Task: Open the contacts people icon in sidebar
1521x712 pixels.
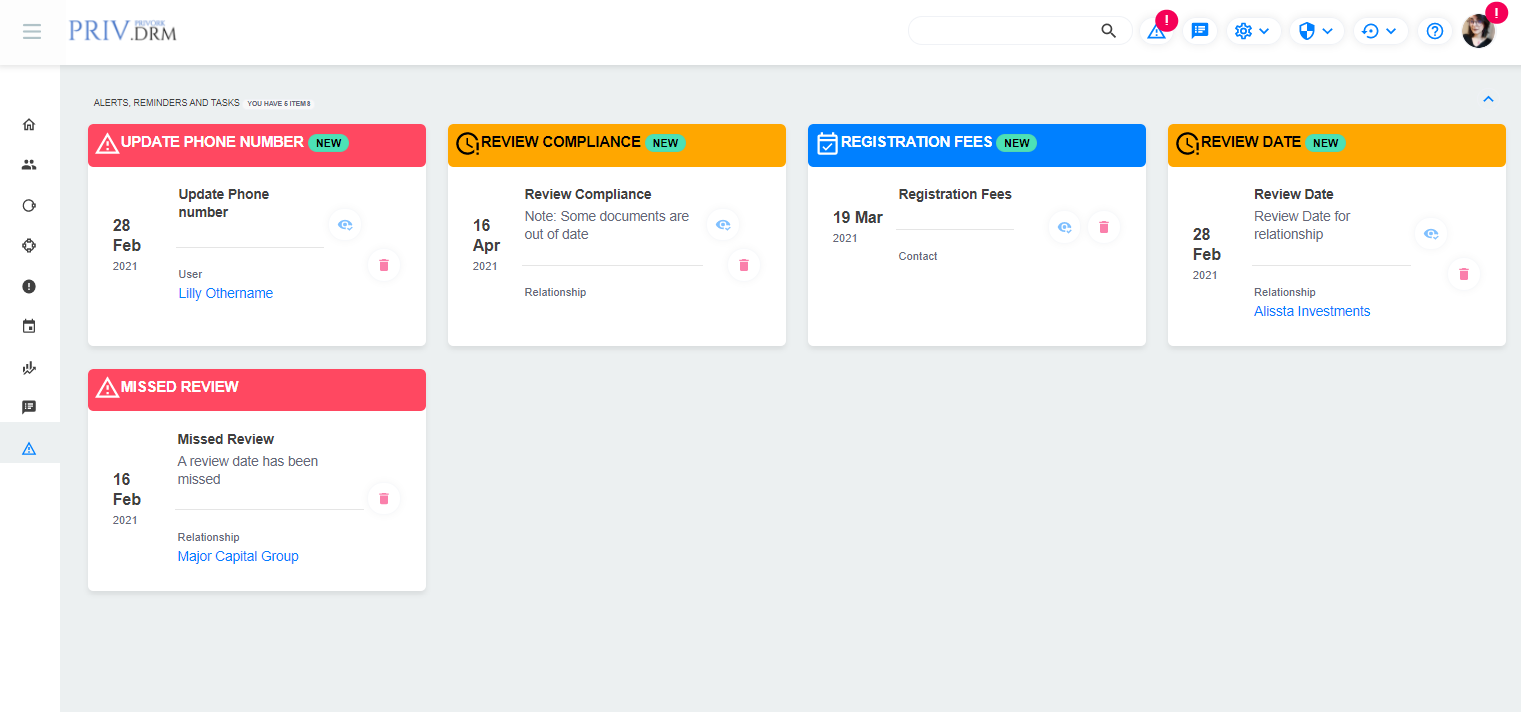Action: pos(29,165)
